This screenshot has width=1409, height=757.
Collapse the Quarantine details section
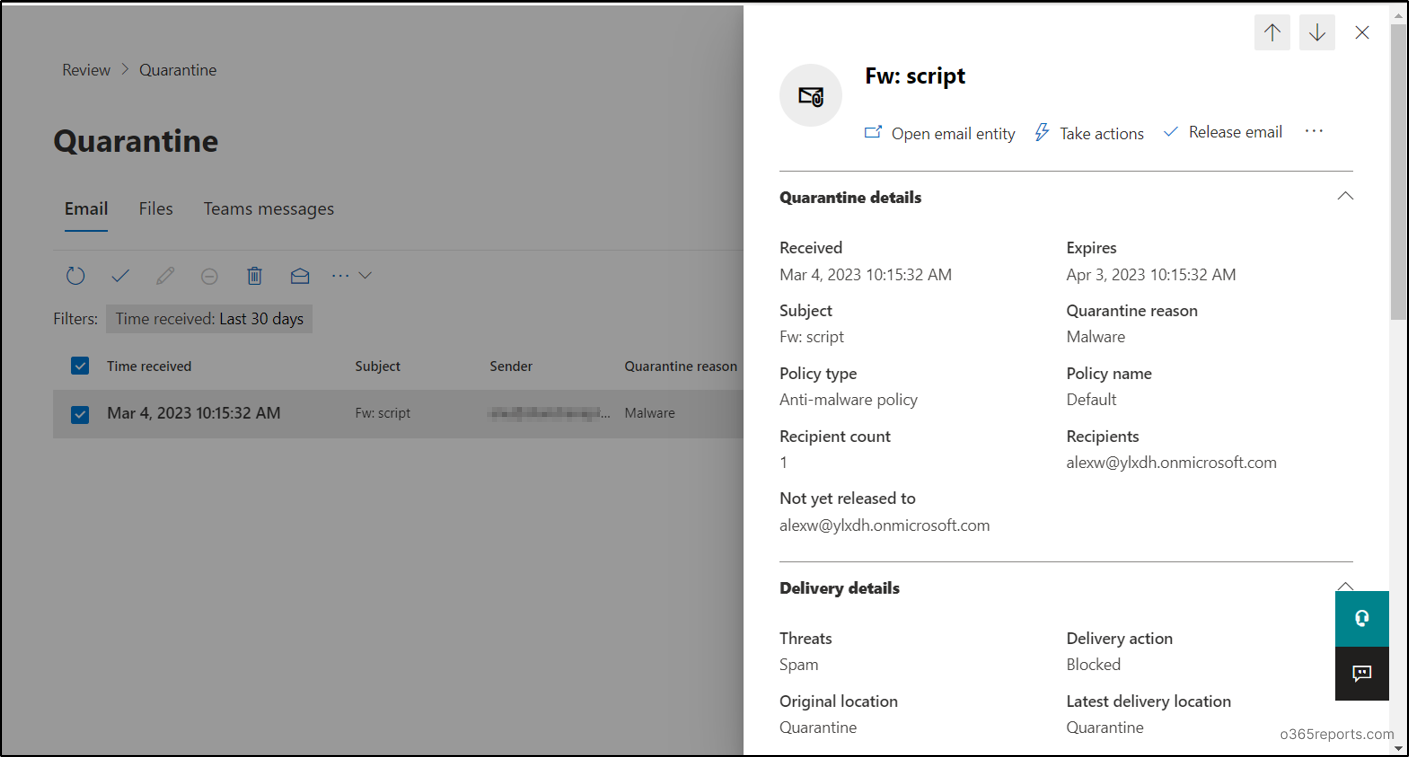[1345, 196]
